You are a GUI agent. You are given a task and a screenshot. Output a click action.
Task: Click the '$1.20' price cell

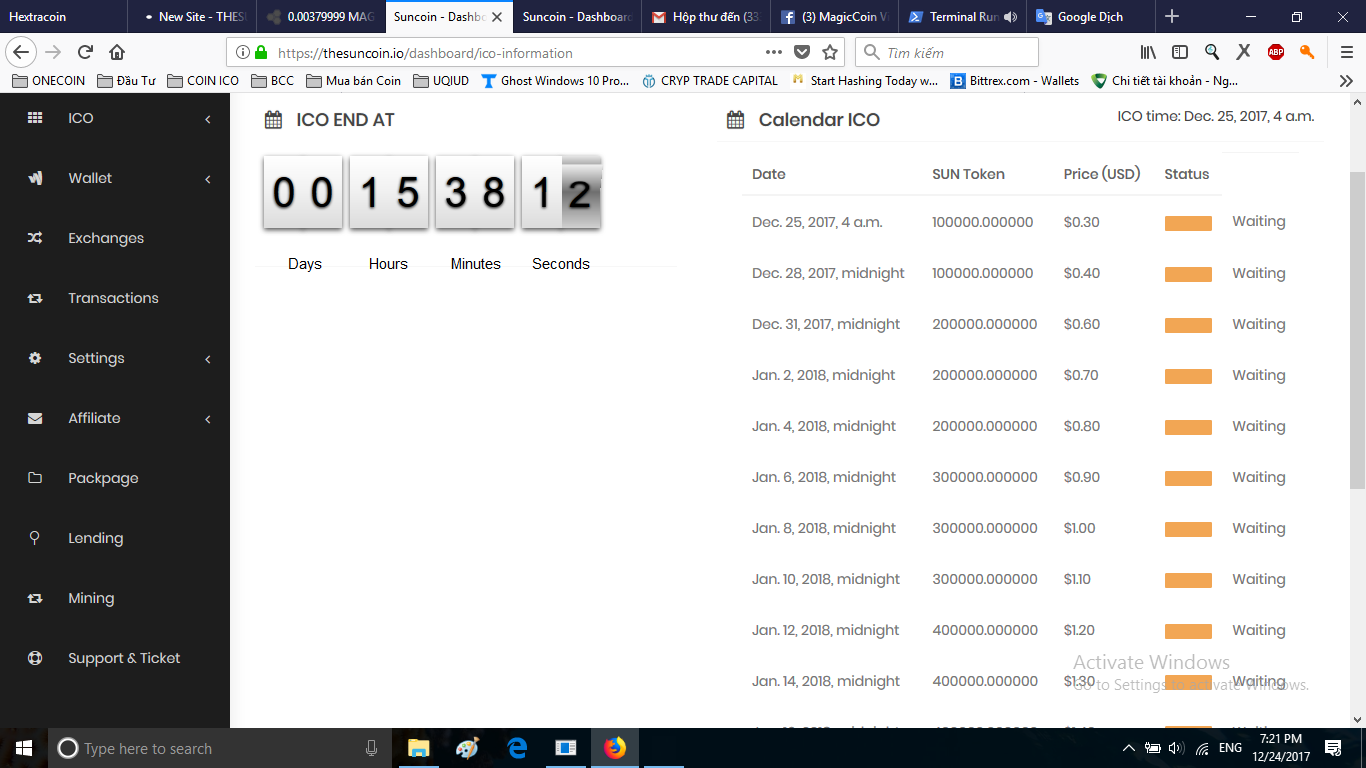(1080, 630)
